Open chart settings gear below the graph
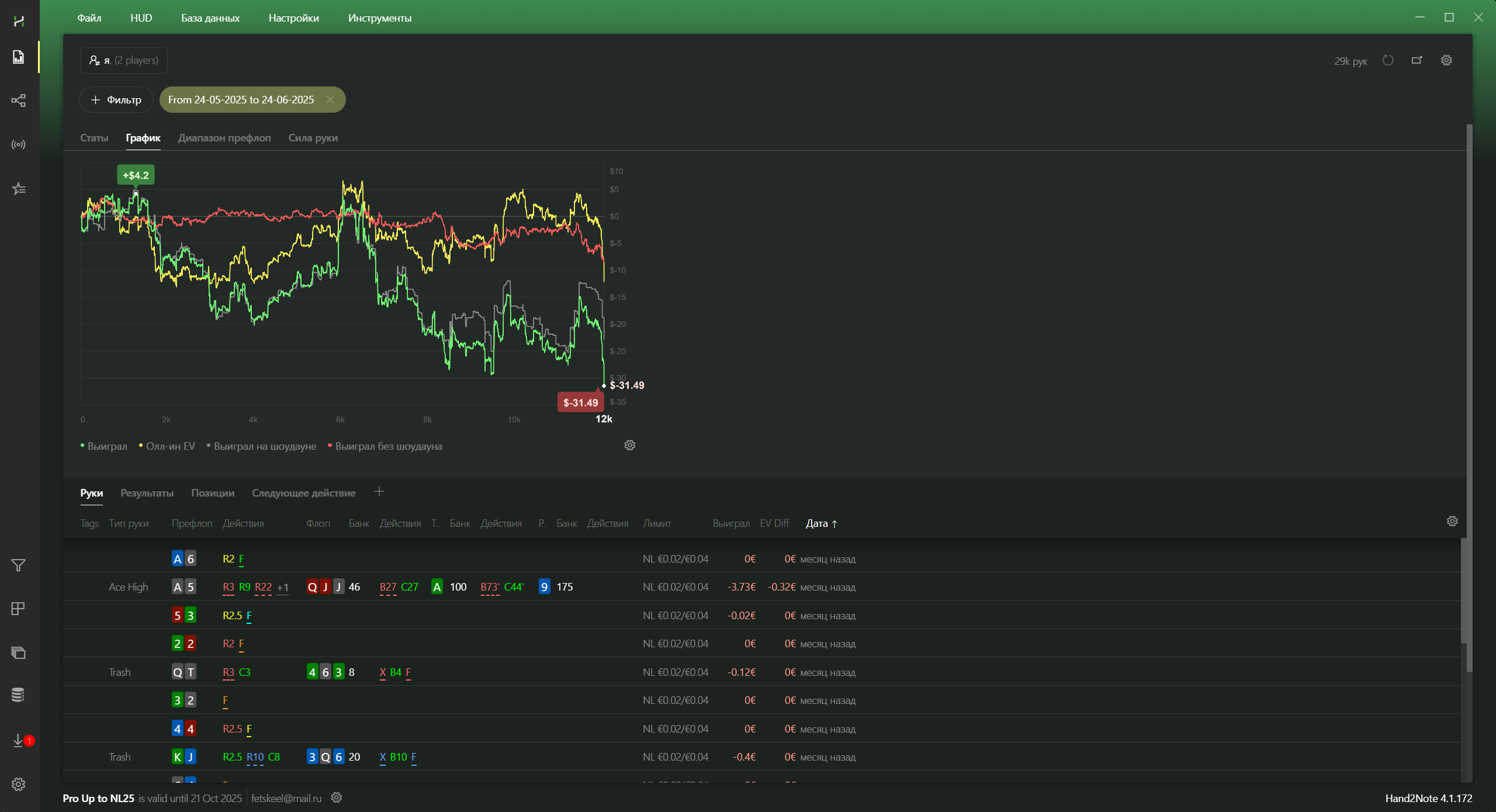The image size is (1496, 812). click(629, 445)
